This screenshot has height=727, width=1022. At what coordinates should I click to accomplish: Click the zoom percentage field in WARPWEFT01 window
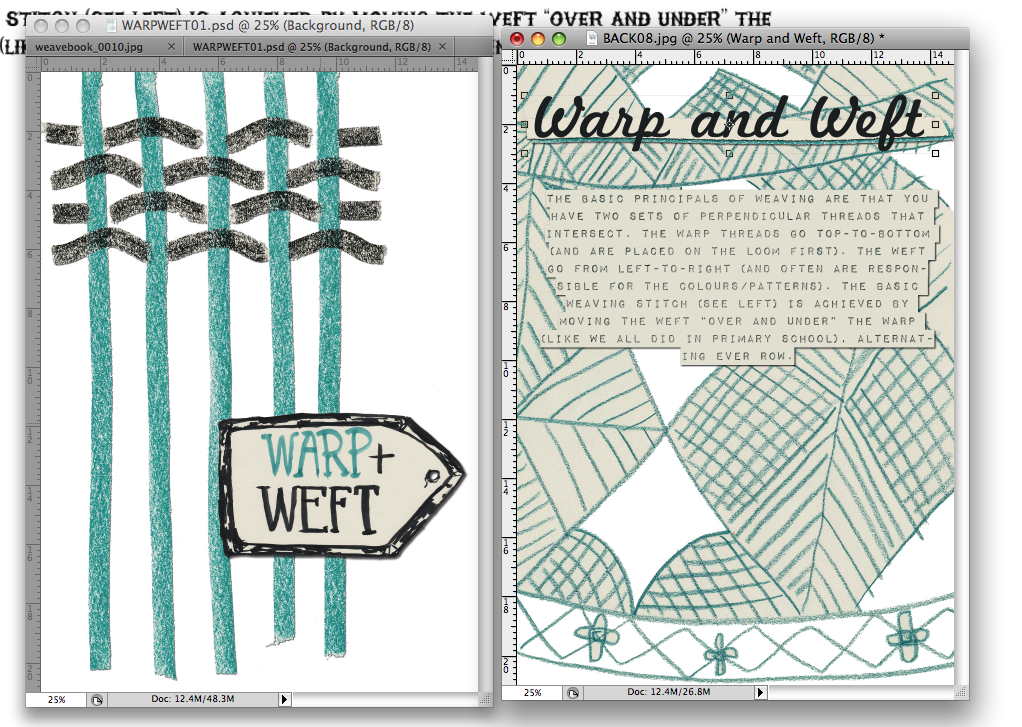point(57,699)
